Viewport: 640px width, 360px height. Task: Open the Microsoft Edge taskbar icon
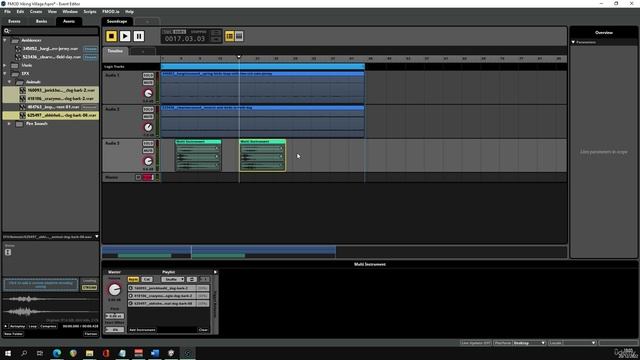(57, 353)
